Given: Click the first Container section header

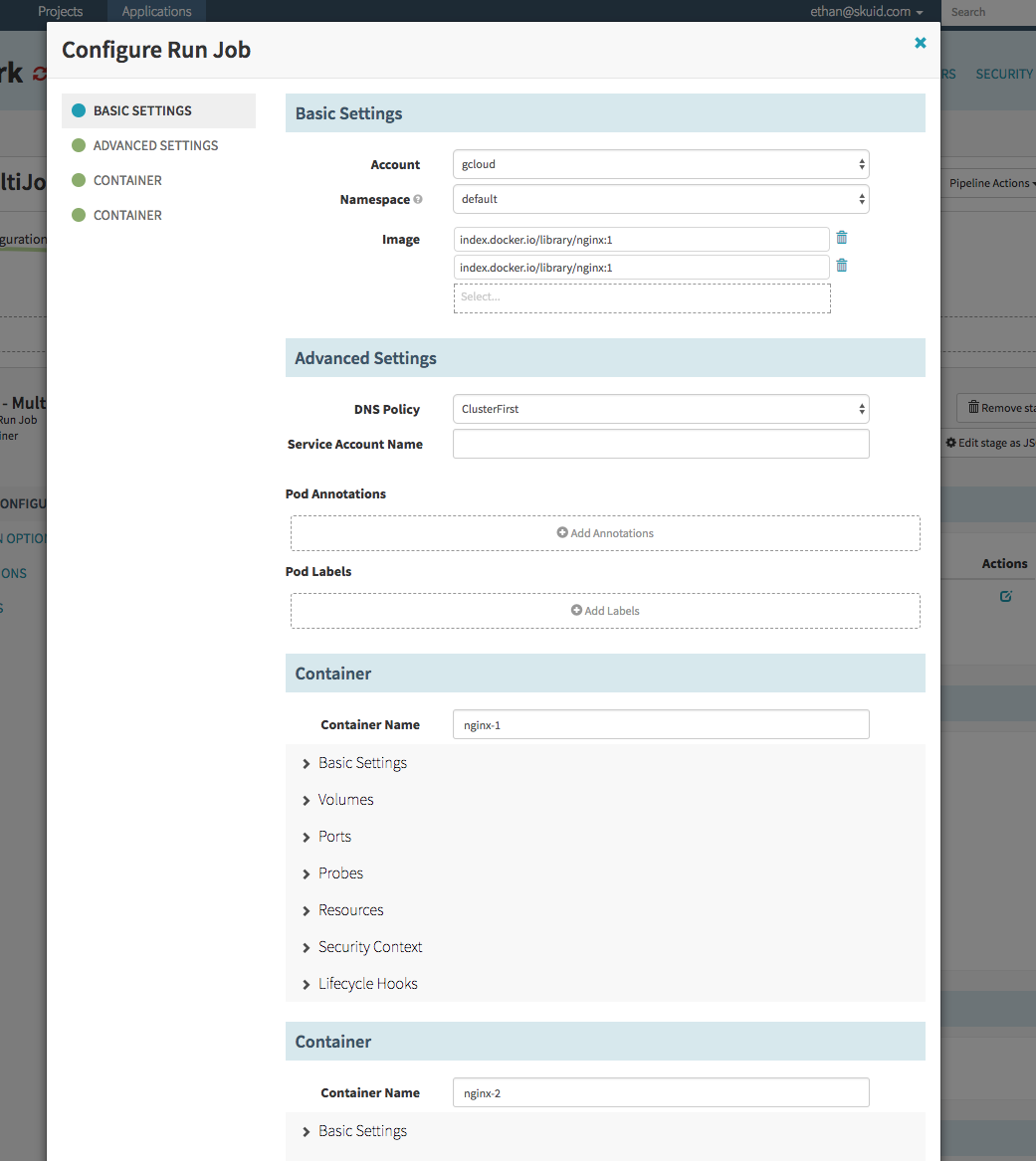Looking at the screenshot, I should [x=605, y=674].
